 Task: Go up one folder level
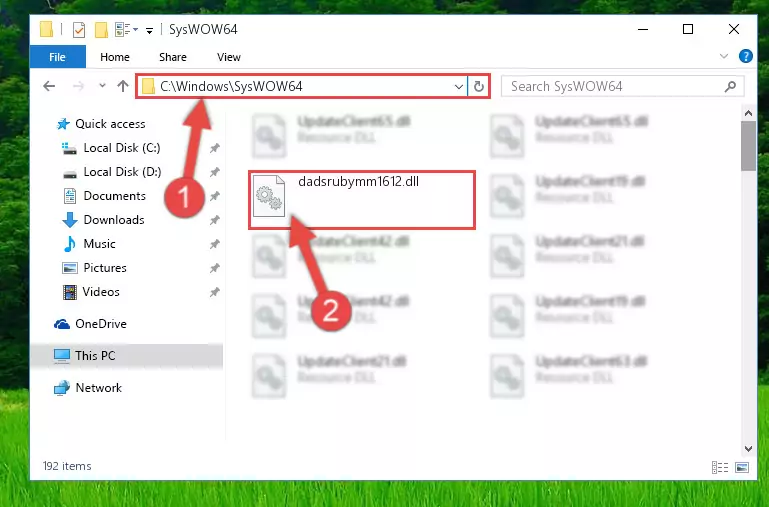(x=123, y=86)
